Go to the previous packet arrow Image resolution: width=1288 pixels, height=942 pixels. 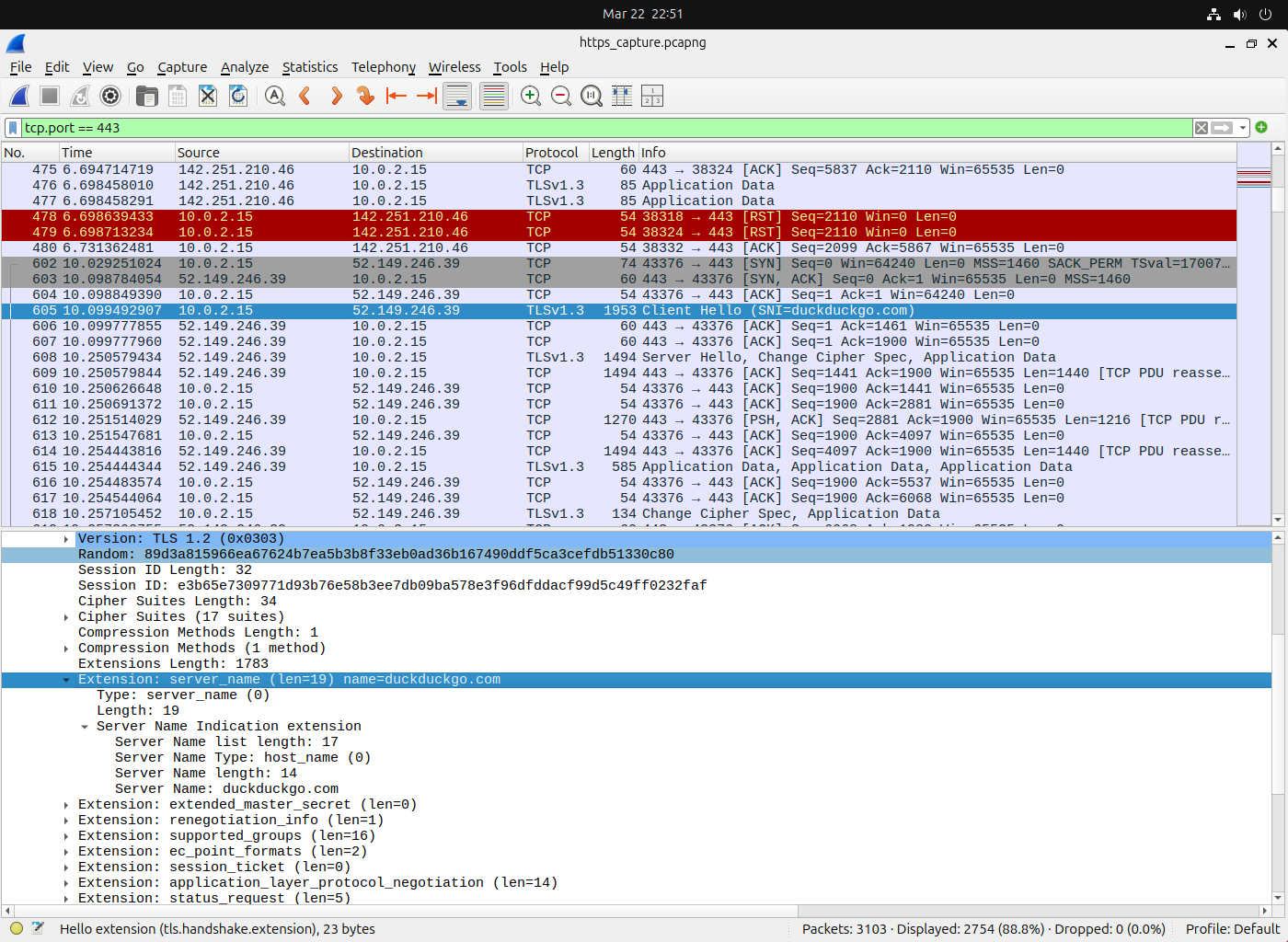tap(305, 96)
